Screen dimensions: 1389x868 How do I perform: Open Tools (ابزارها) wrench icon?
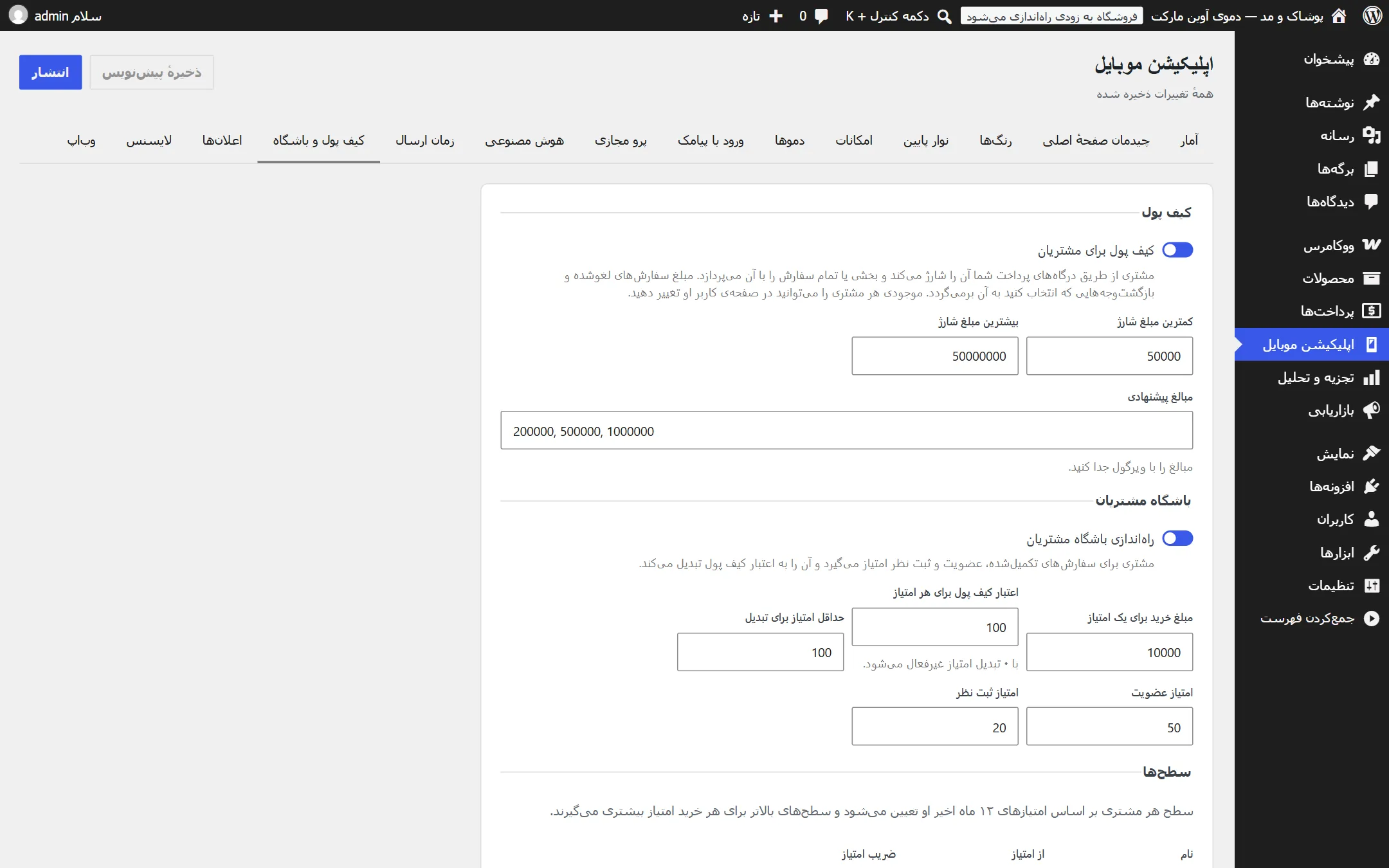click(1371, 552)
